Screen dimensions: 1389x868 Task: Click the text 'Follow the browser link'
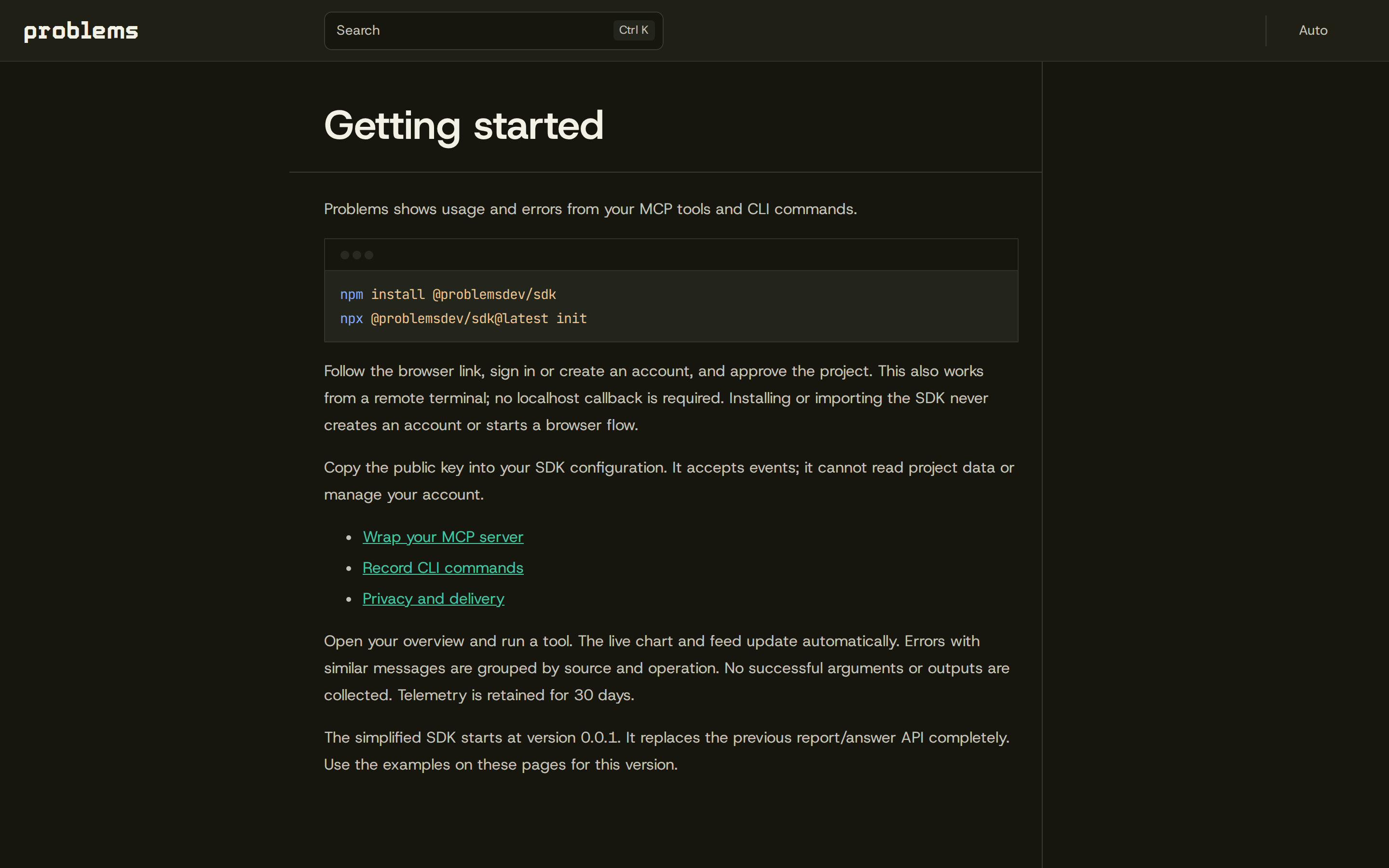[x=404, y=371]
